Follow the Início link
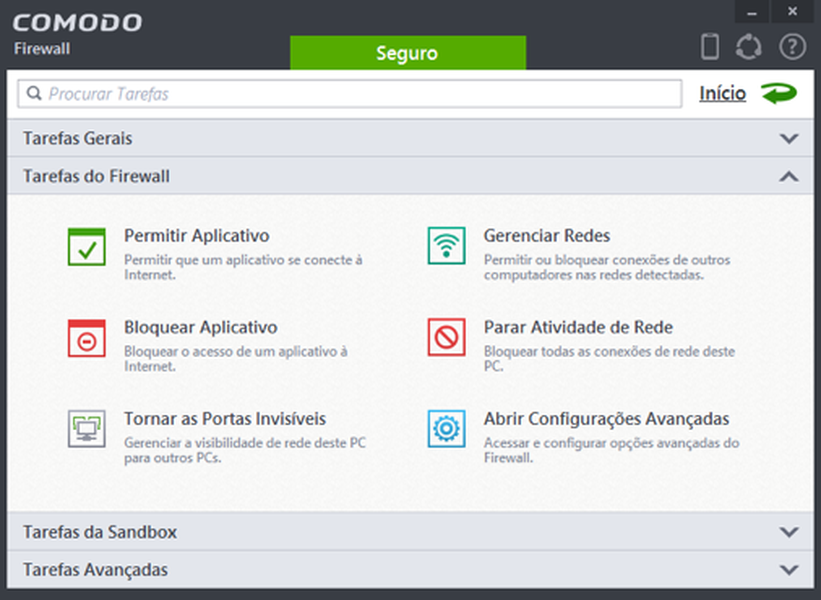Screen dimensions: 821x600 click(723, 93)
